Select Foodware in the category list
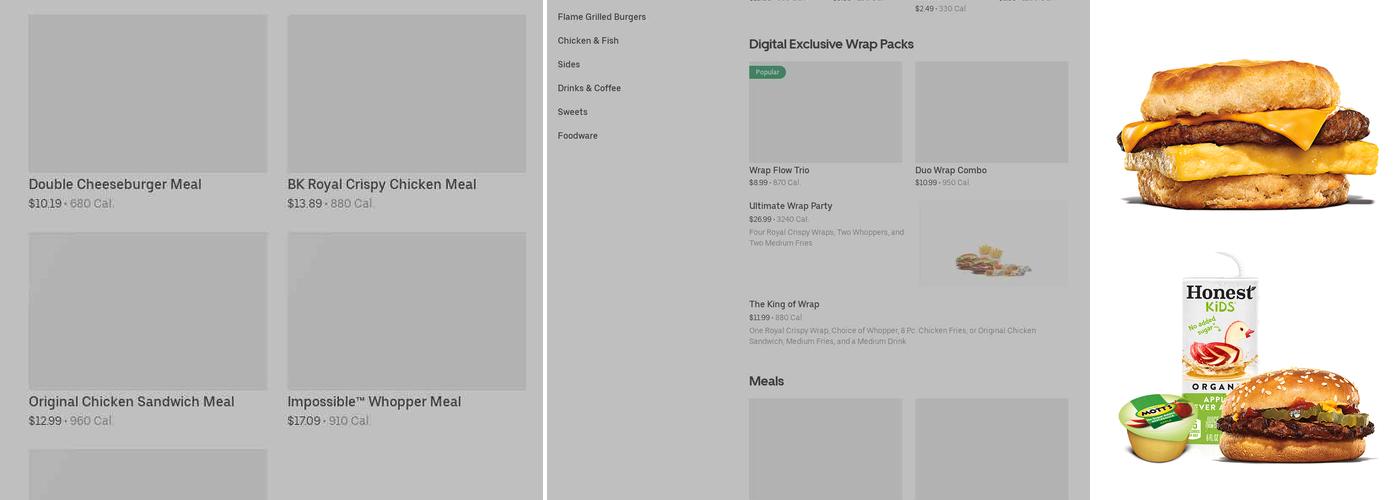This screenshot has height=500, width=1400. [577, 136]
